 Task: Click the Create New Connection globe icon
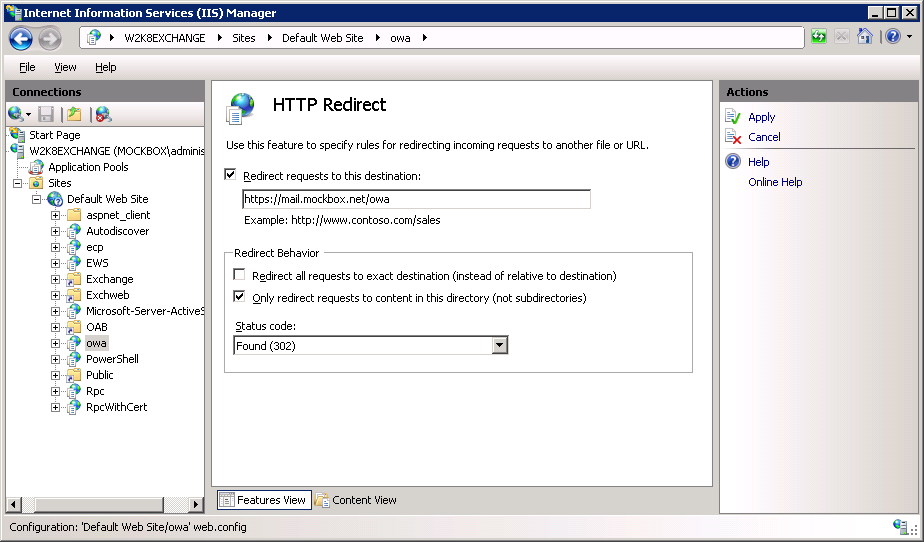coord(16,114)
